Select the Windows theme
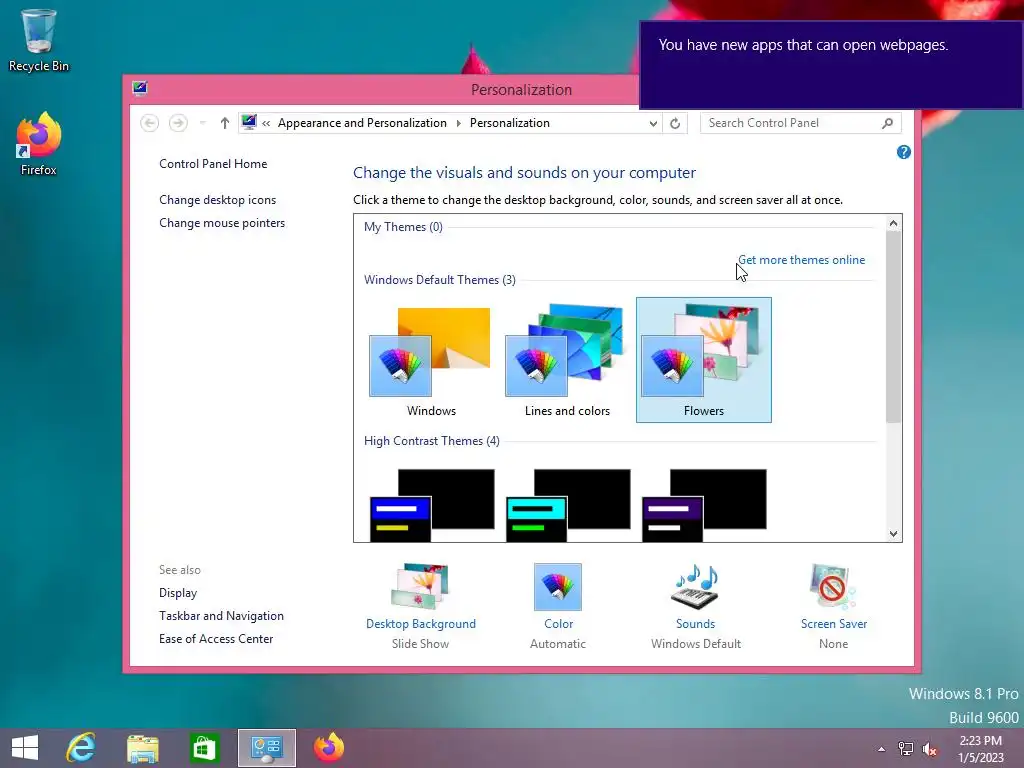The width and height of the screenshot is (1024, 768). (431, 360)
